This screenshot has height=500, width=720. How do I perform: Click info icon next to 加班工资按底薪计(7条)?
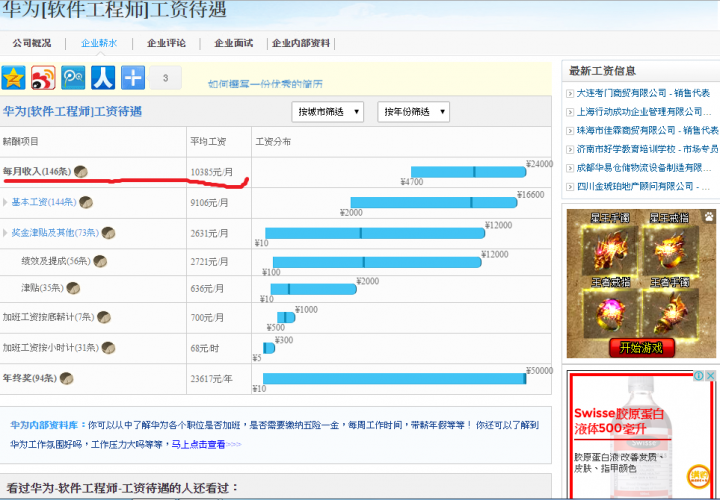(104, 317)
